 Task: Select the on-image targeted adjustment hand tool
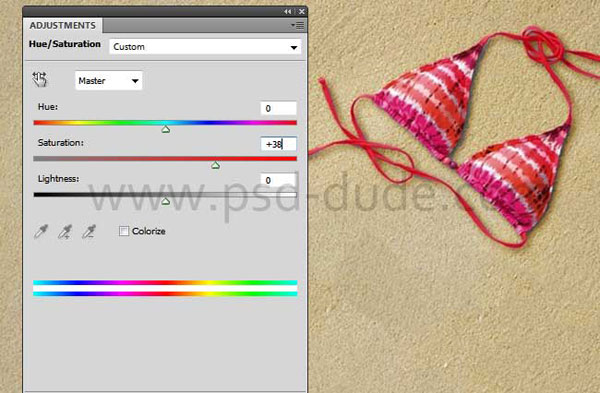coord(39,80)
